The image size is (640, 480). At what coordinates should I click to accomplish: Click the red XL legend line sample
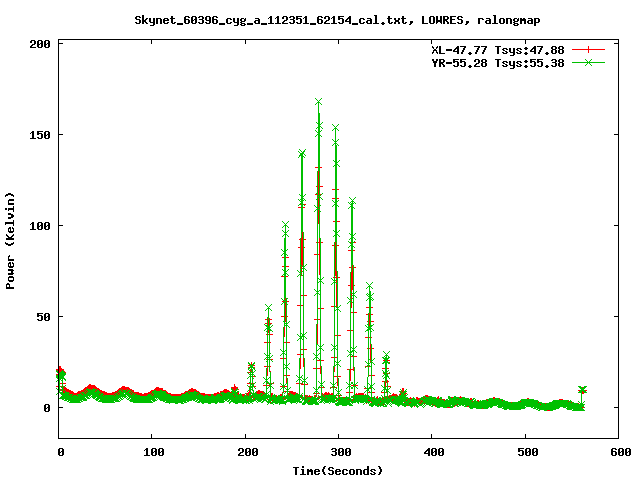[588, 50]
